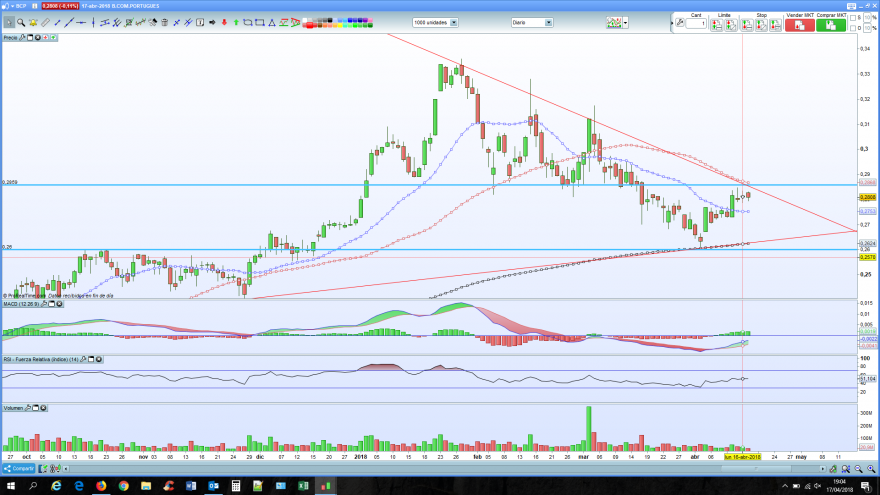Click the Comprar MKT buy button

831,25
